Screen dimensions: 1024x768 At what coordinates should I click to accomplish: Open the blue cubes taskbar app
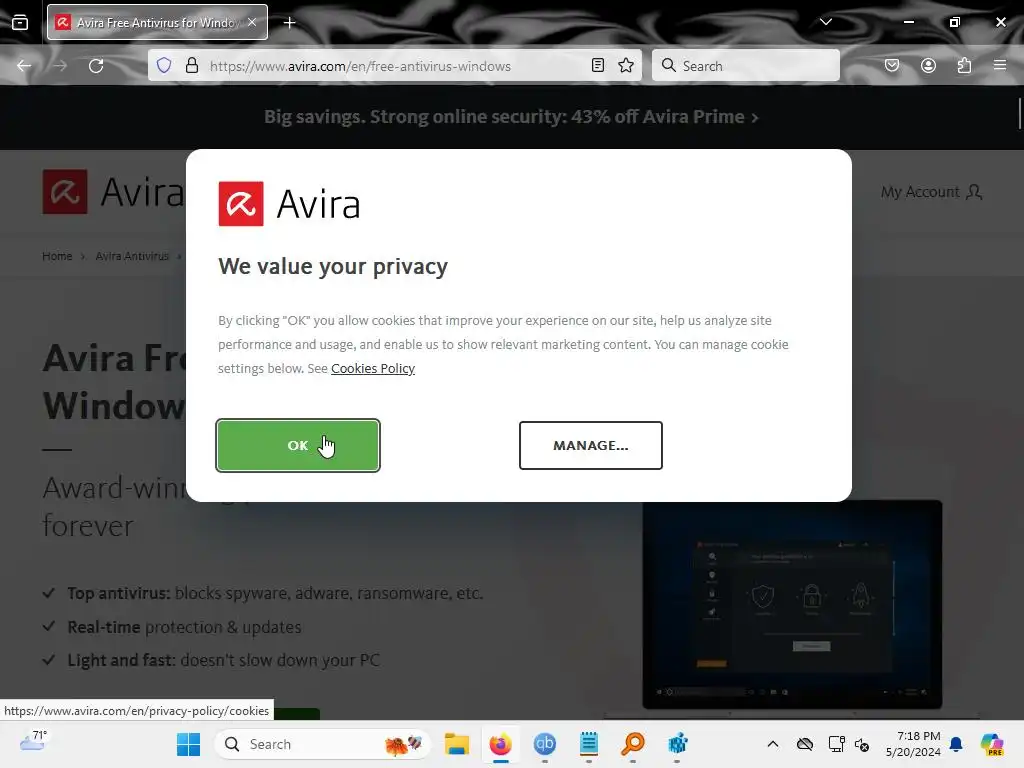pos(677,744)
